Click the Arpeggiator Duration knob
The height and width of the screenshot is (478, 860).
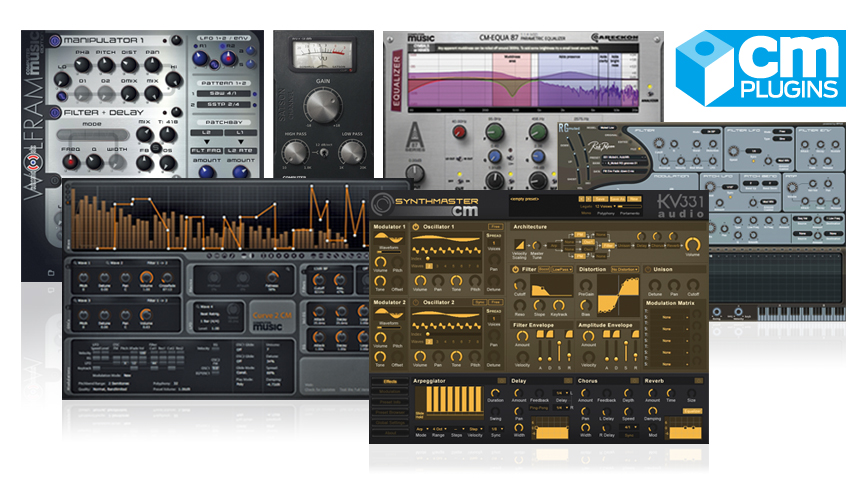(495, 392)
